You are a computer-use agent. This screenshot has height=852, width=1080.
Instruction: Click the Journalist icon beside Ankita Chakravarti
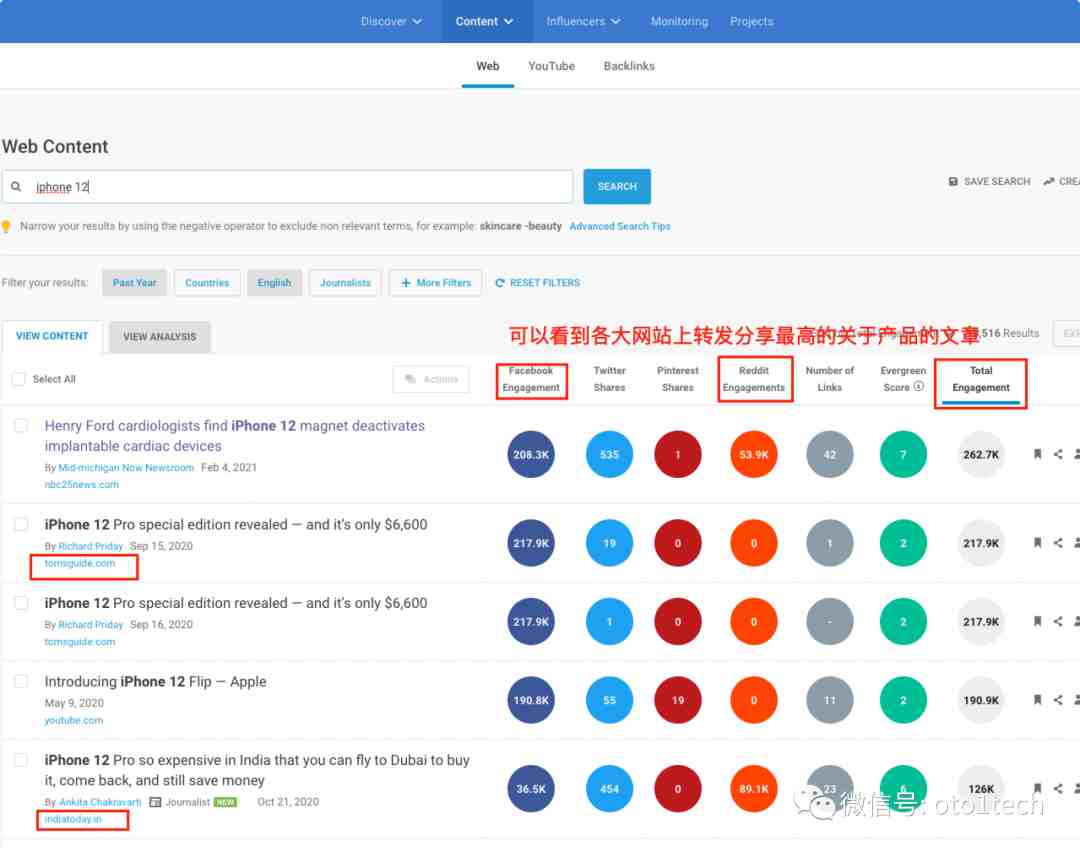[156, 802]
